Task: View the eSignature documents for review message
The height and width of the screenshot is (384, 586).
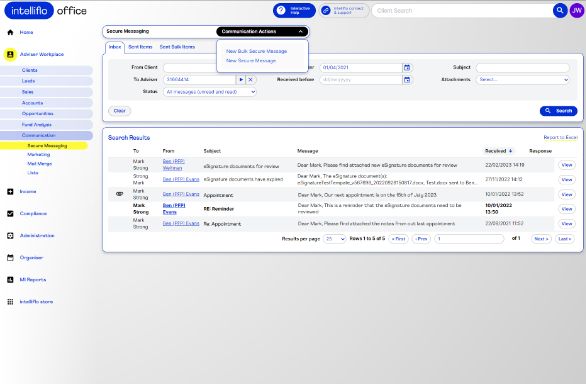Action: coord(567,165)
